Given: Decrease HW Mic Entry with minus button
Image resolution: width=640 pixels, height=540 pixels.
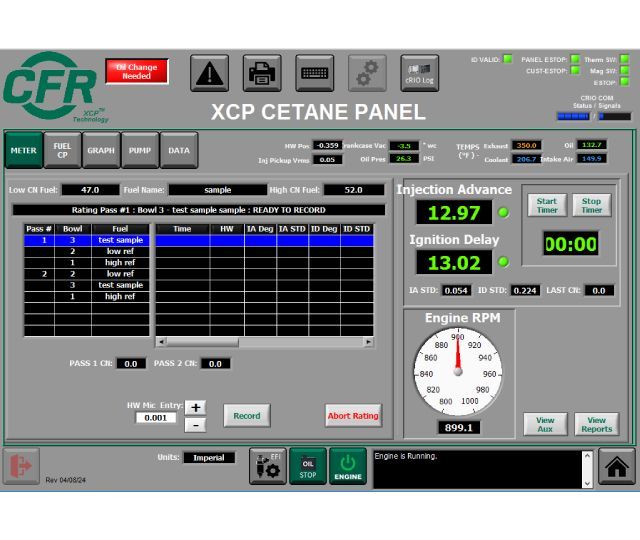Looking at the screenshot, I should click(196, 424).
